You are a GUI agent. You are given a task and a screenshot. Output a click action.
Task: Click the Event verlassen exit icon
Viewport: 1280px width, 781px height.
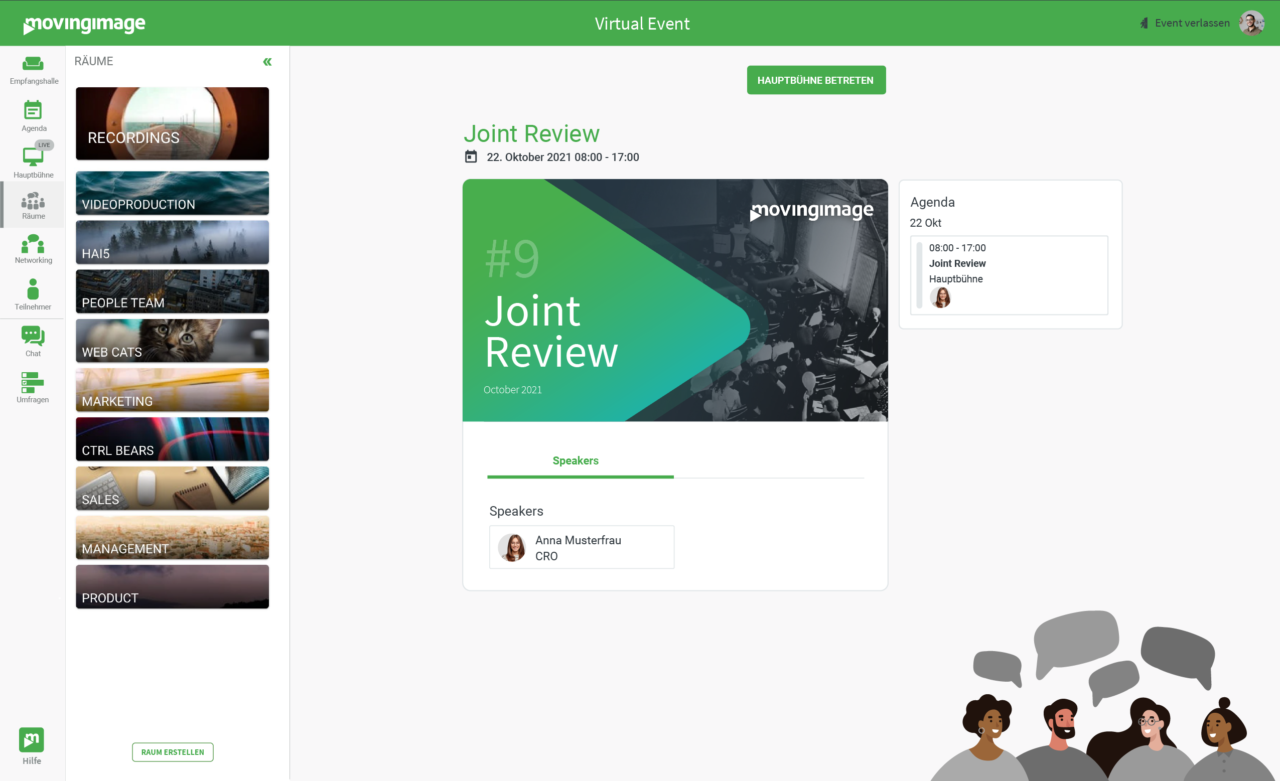click(1144, 23)
